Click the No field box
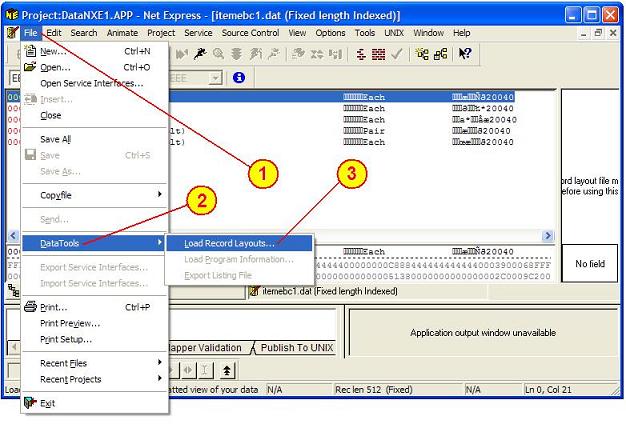 tap(590, 264)
